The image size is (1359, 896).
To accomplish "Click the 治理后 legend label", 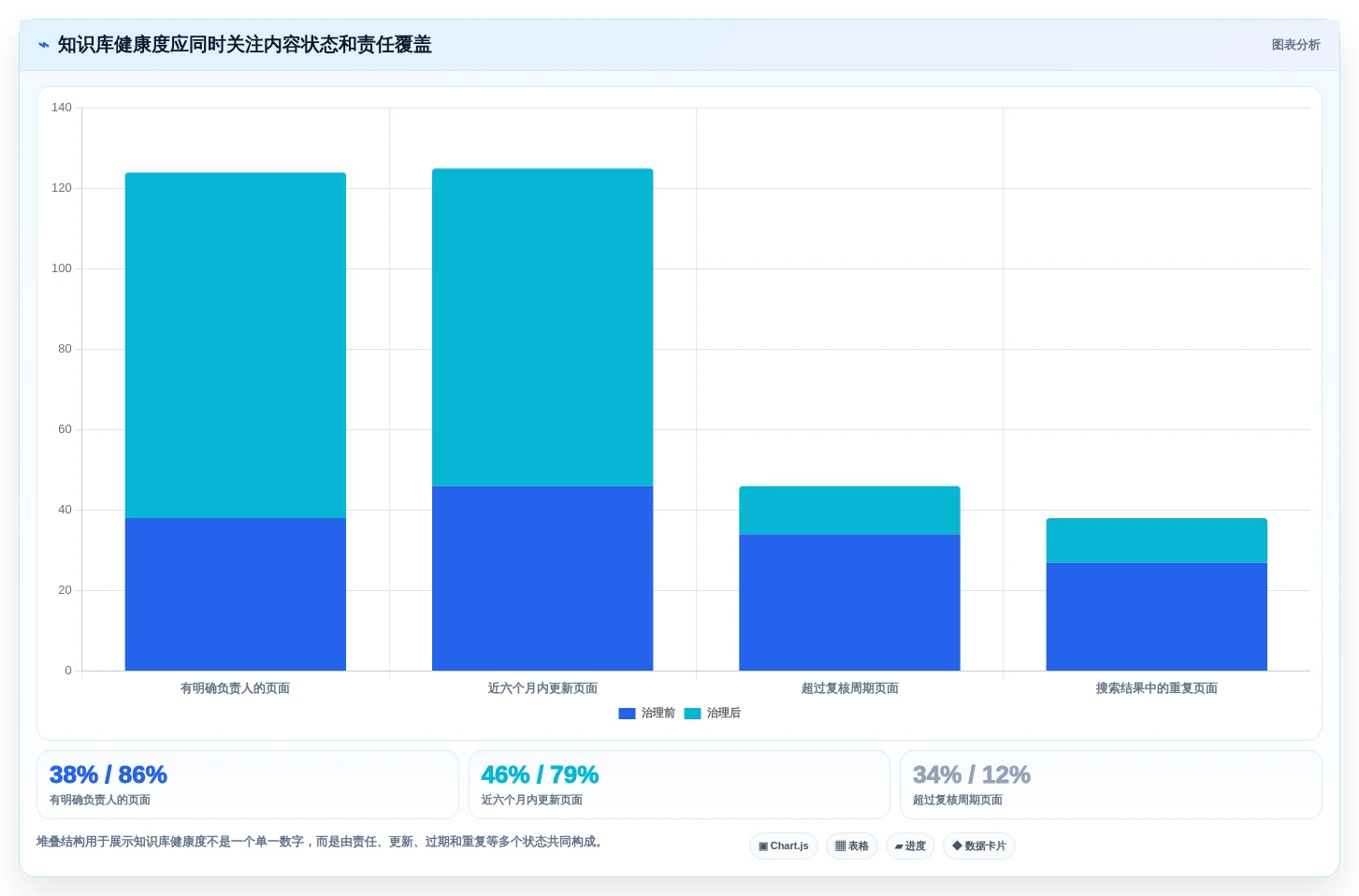I will coord(724,713).
